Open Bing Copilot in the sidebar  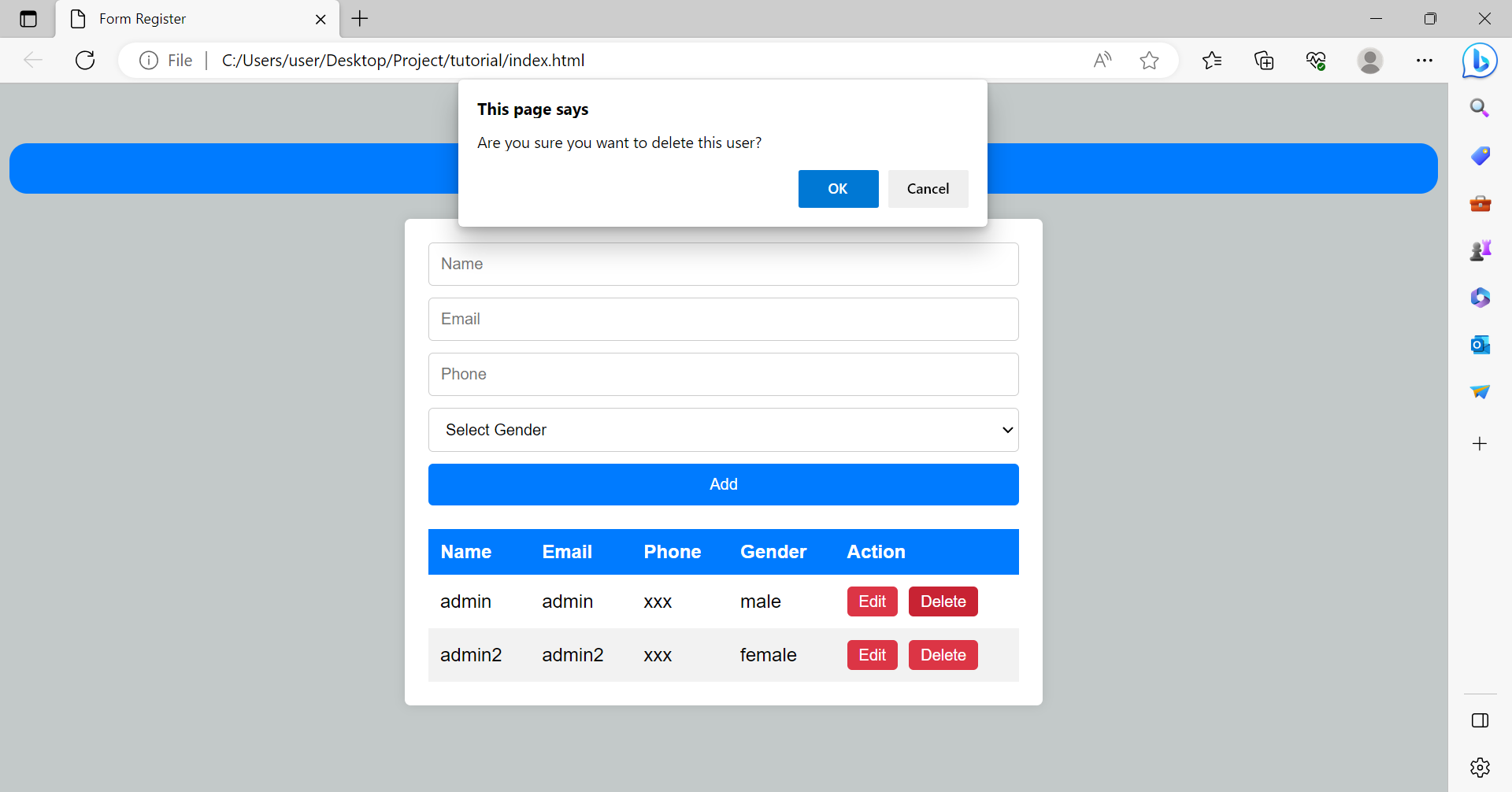click(x=1480, y=60)
